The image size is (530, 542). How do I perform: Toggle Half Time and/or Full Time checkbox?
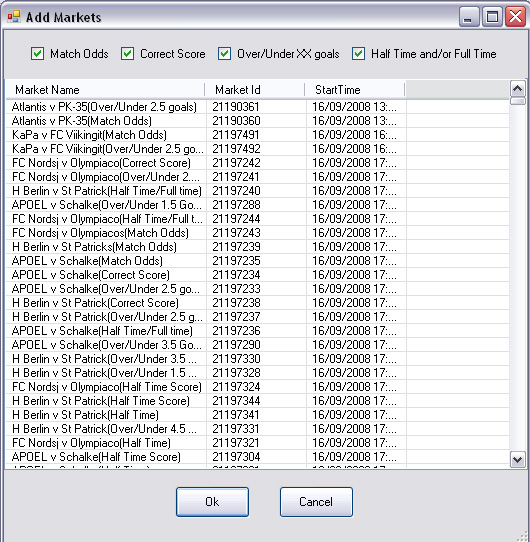tap(359, 54)
